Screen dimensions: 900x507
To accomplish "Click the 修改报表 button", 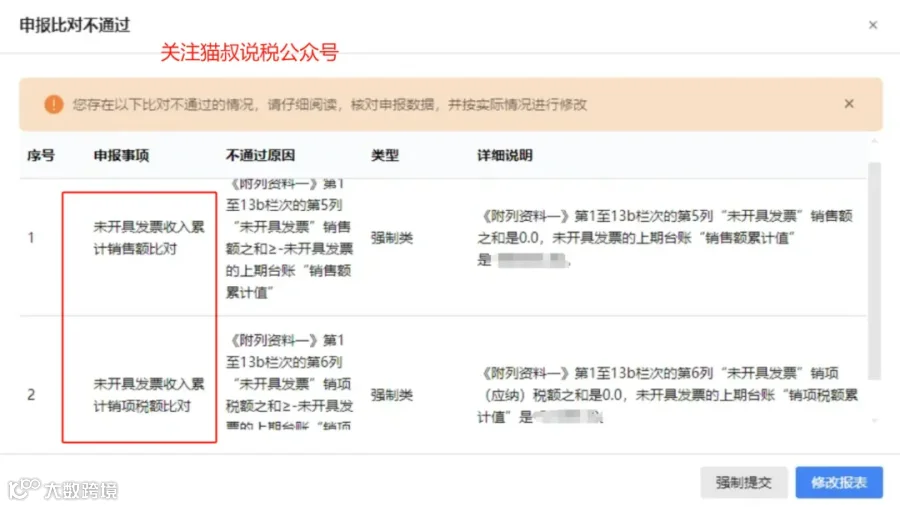I will click(x=839, y=482).
